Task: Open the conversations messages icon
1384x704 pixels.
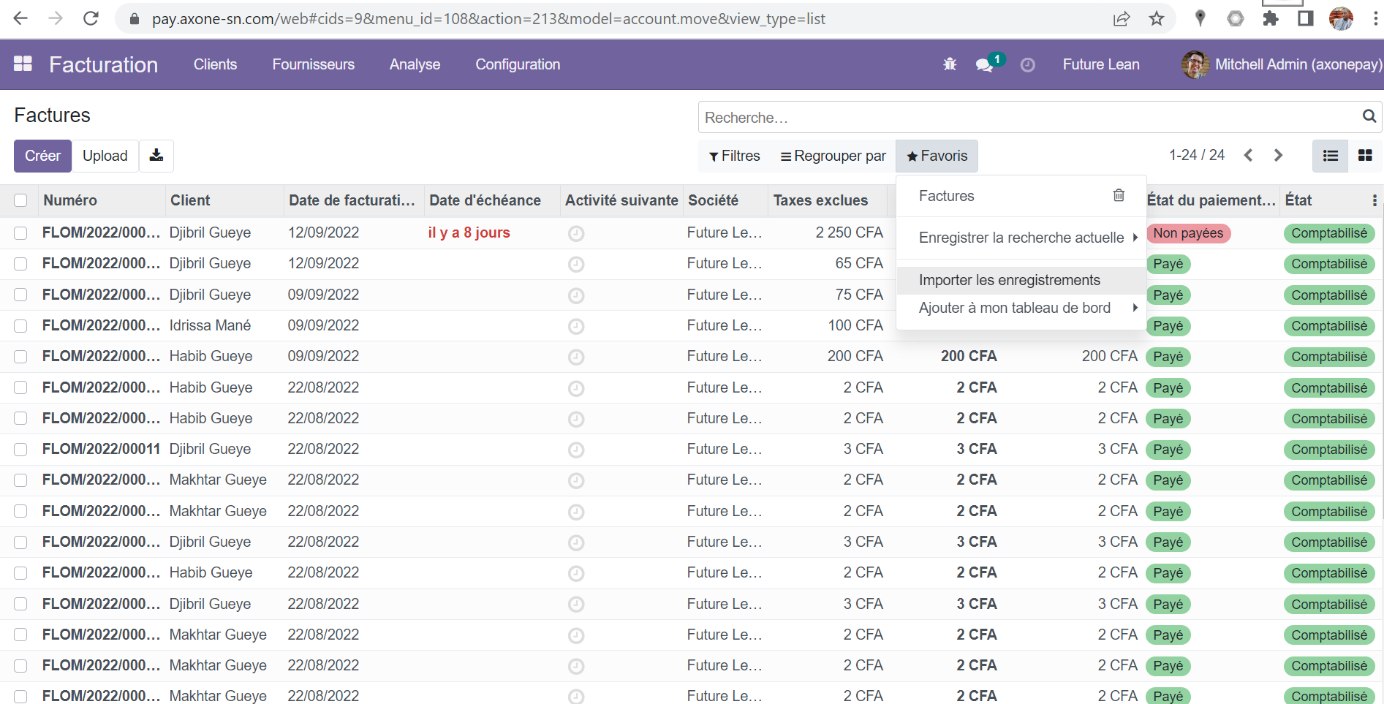Action: pos(985,65)
